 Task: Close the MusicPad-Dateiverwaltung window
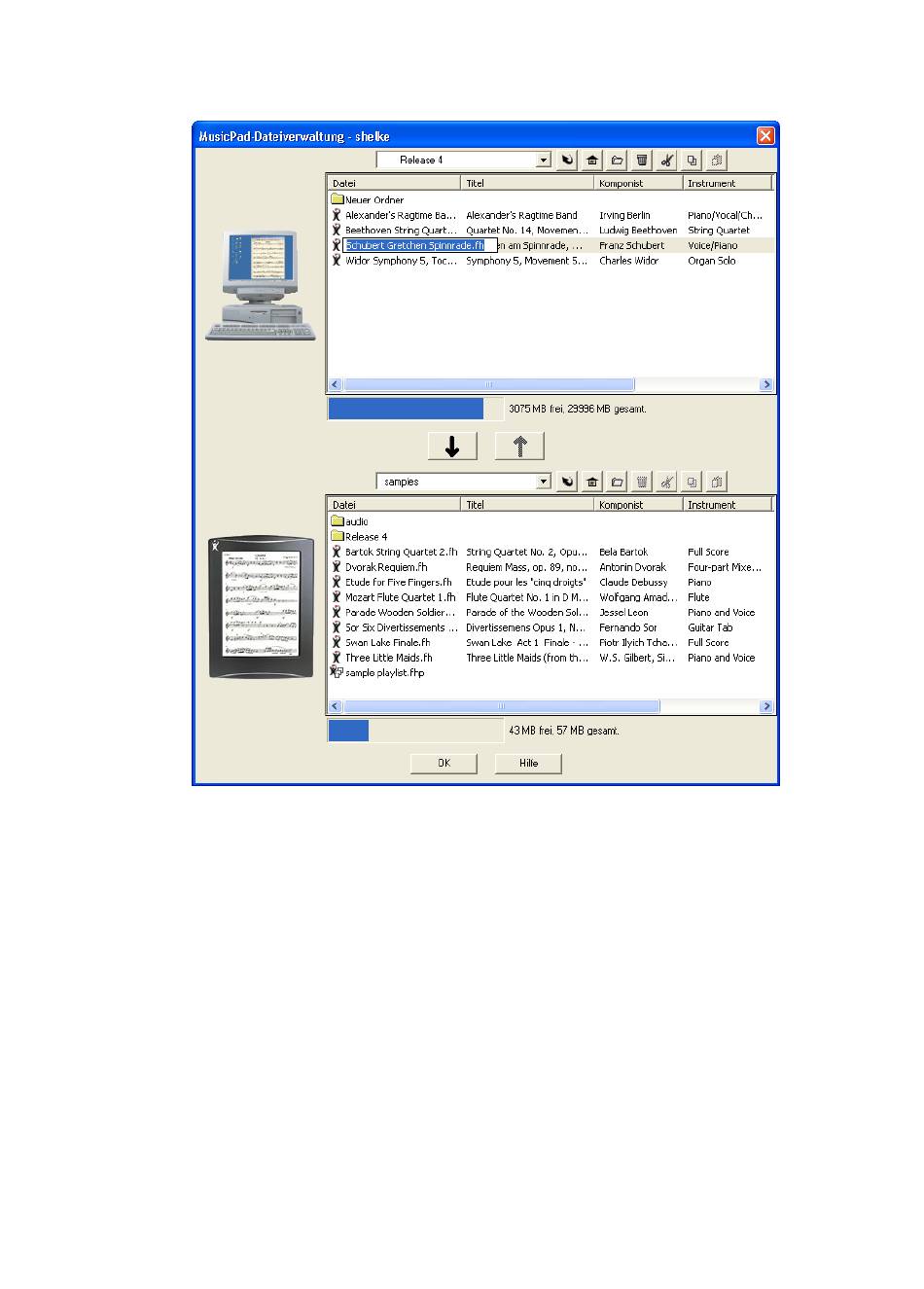point(765,136)
